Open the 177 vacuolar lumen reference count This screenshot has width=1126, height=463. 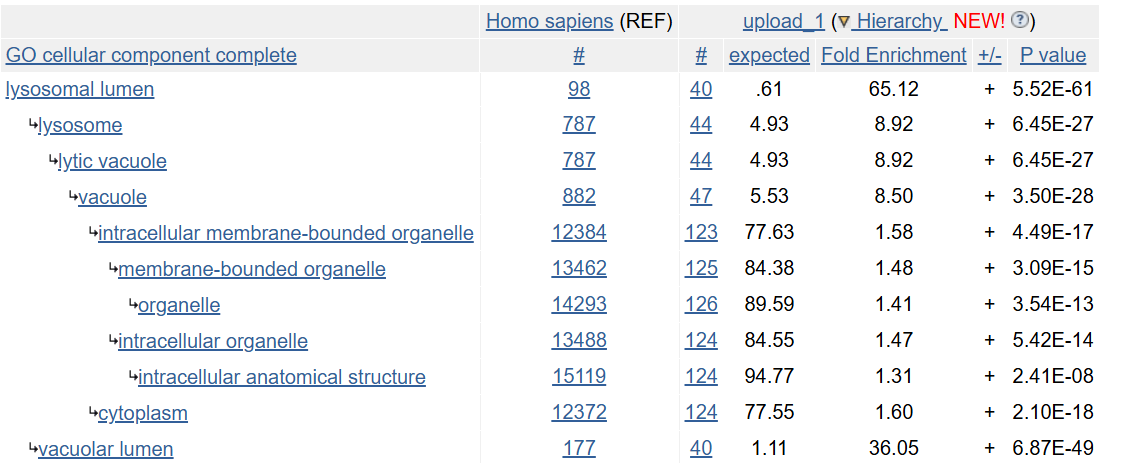(x=579, y=449)
